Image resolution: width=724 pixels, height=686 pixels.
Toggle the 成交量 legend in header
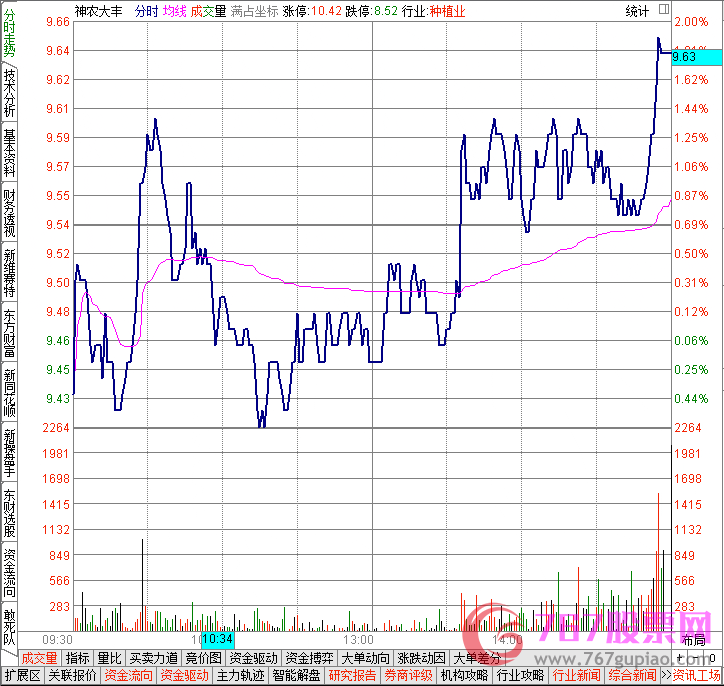pyautogui.click(x=208, y=11)
